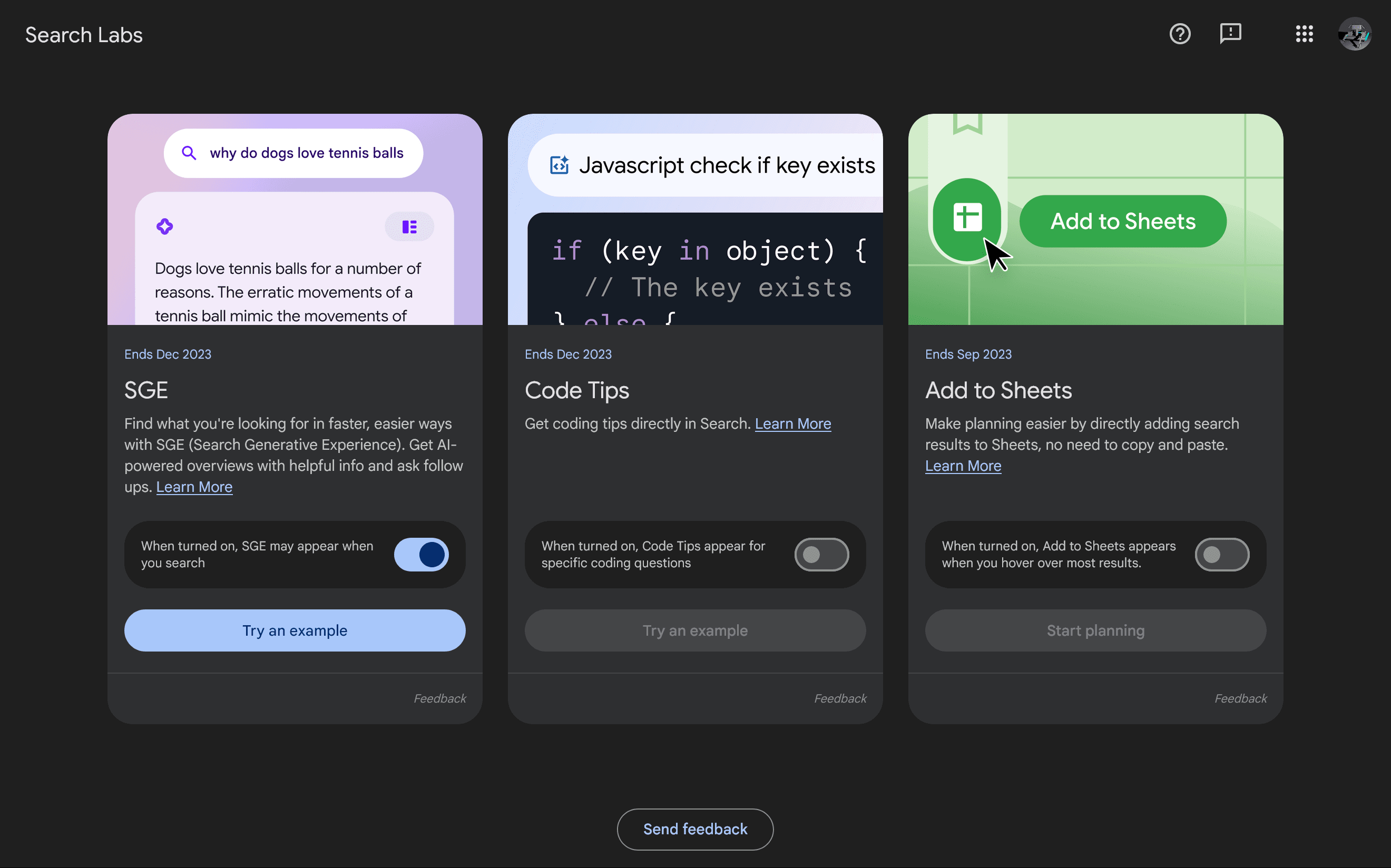This screenshot has height=868, width=1391.
Task: Click the code sparkle icon beside Javascript query
Action: pos(559,165)
